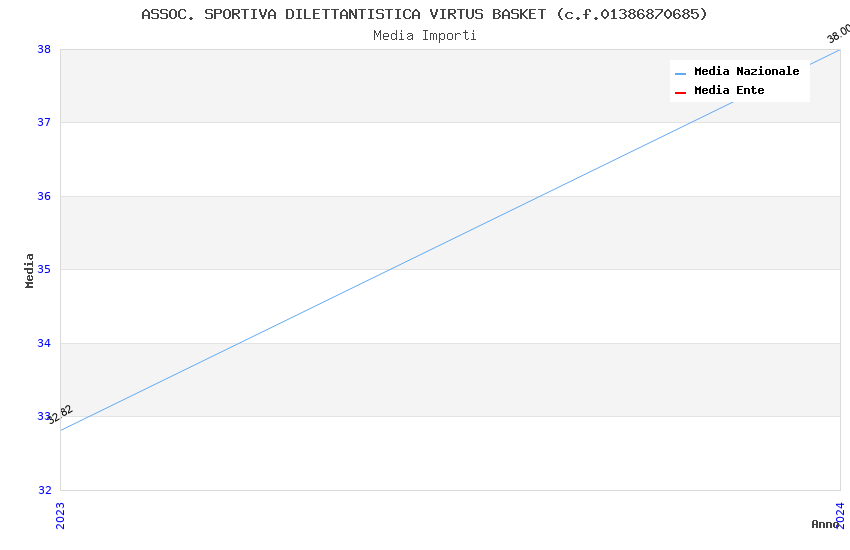The height and width of the screenshot is (550, 850).
Task: Click the 38 y-axis tick label
Action: [x=44, y=49]
